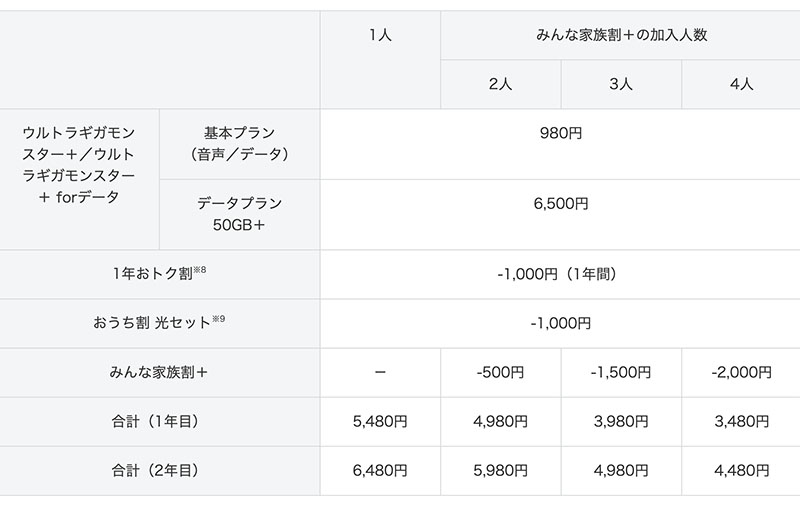Click the 4人 column header

click(741, 84)
